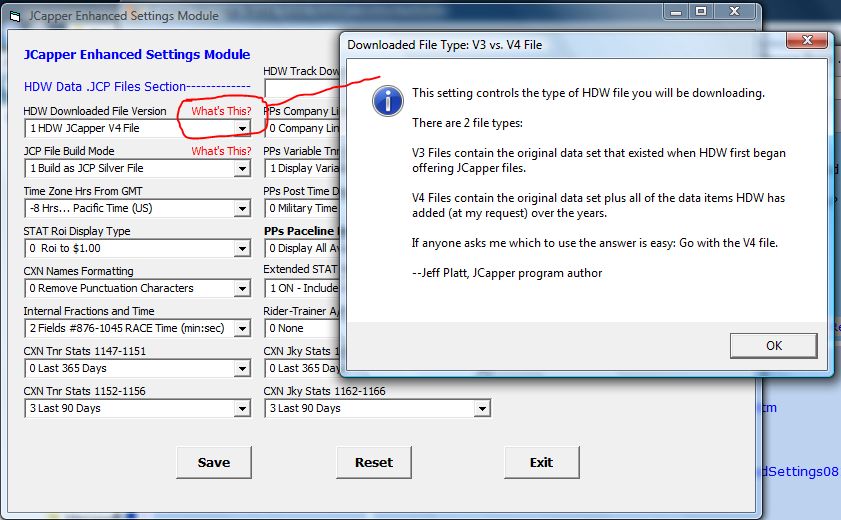
Task: Expand CXN Tnr Stats 1147-1151 dropdown
Action: pyautogui.click(x=242, y=369)
